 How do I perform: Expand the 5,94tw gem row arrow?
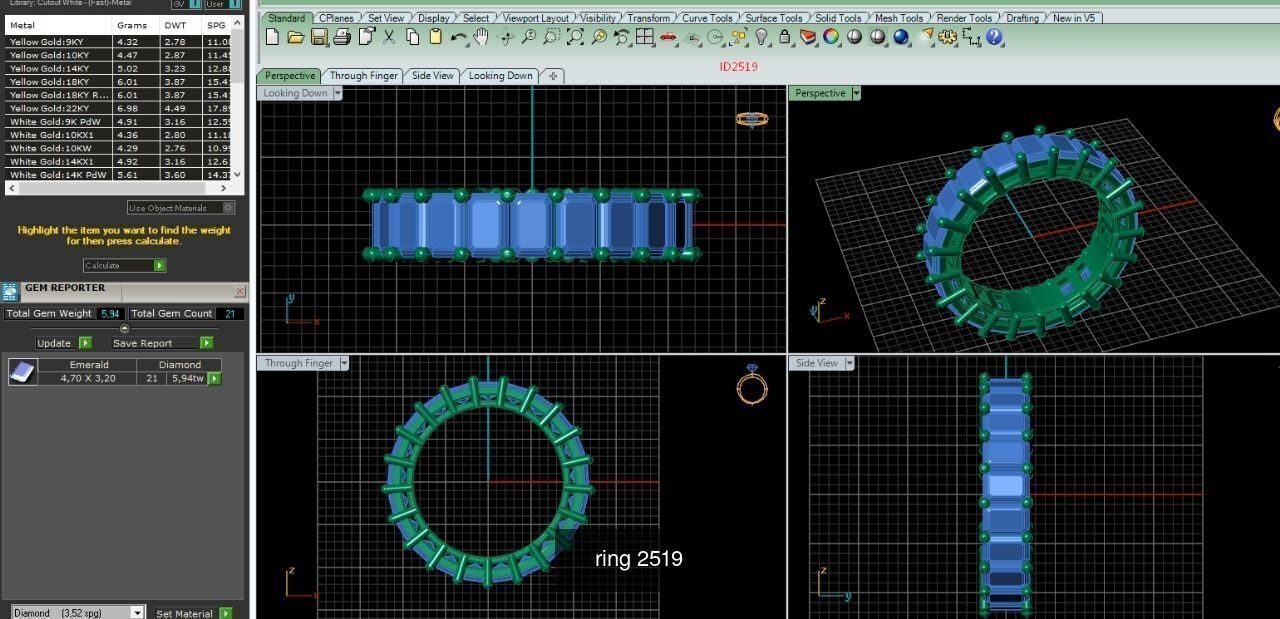pyautogui.click(x=214, y=378)
